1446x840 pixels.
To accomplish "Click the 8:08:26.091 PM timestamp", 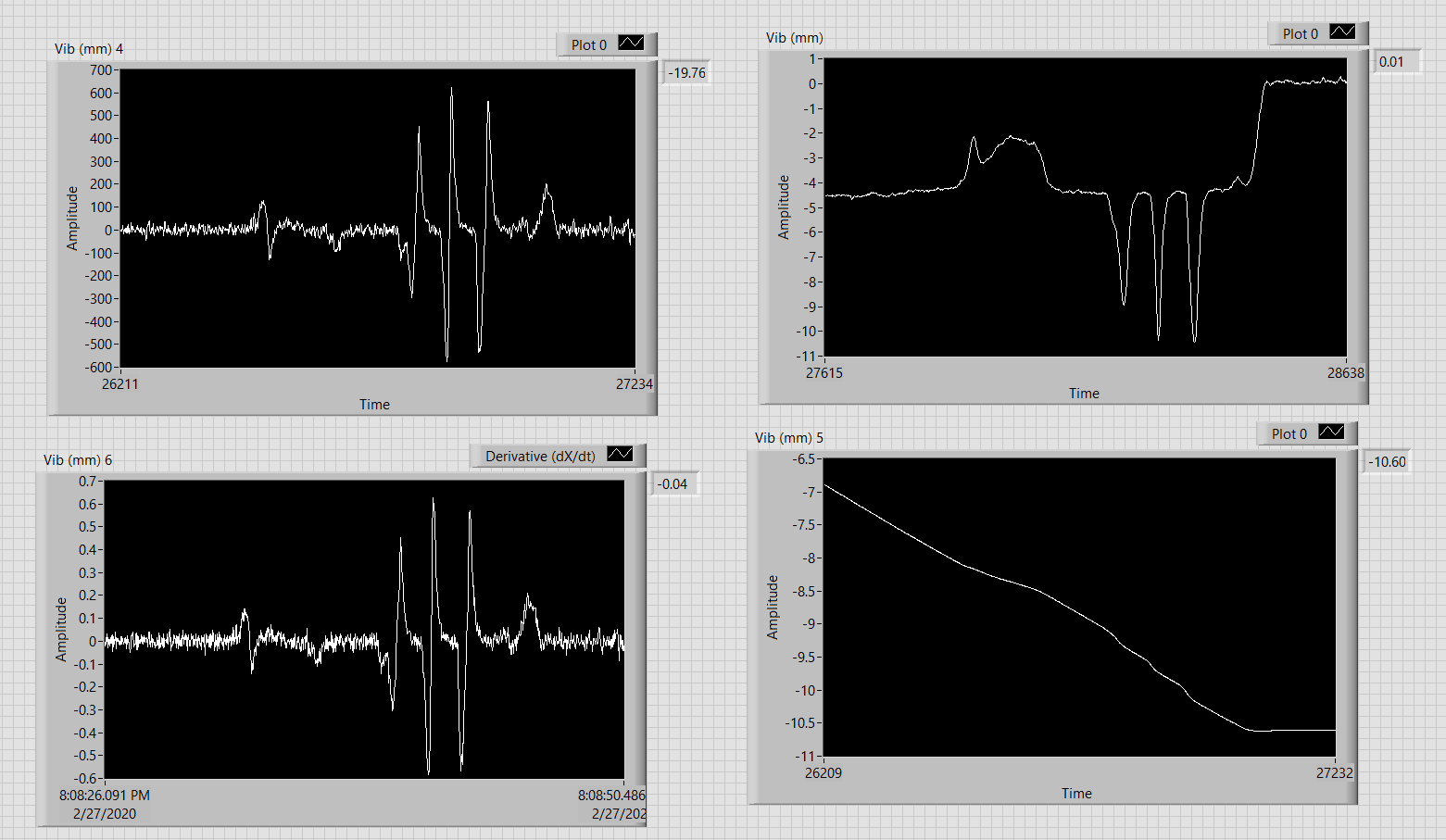I will [x=105, y=795].
